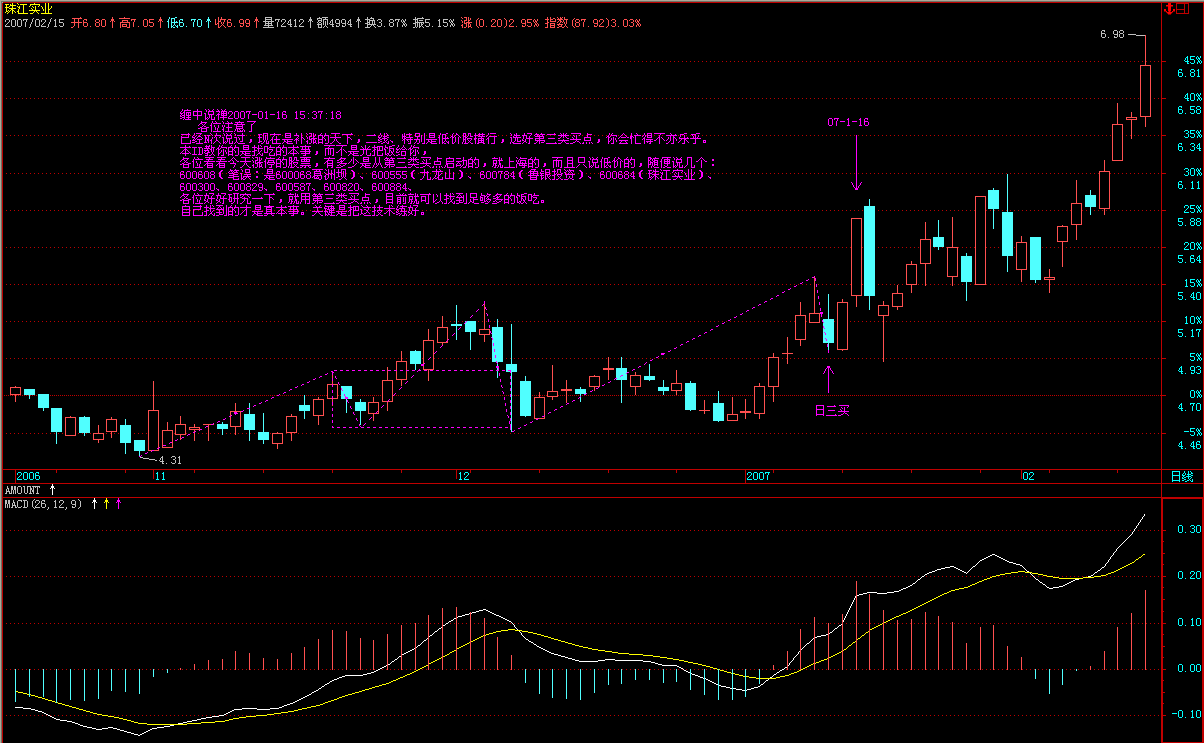This screenshot has height=743, width=1204.
Task: Click the 02 month marker on time axis
Action: pyautogui.click(x=1028, y=477)
